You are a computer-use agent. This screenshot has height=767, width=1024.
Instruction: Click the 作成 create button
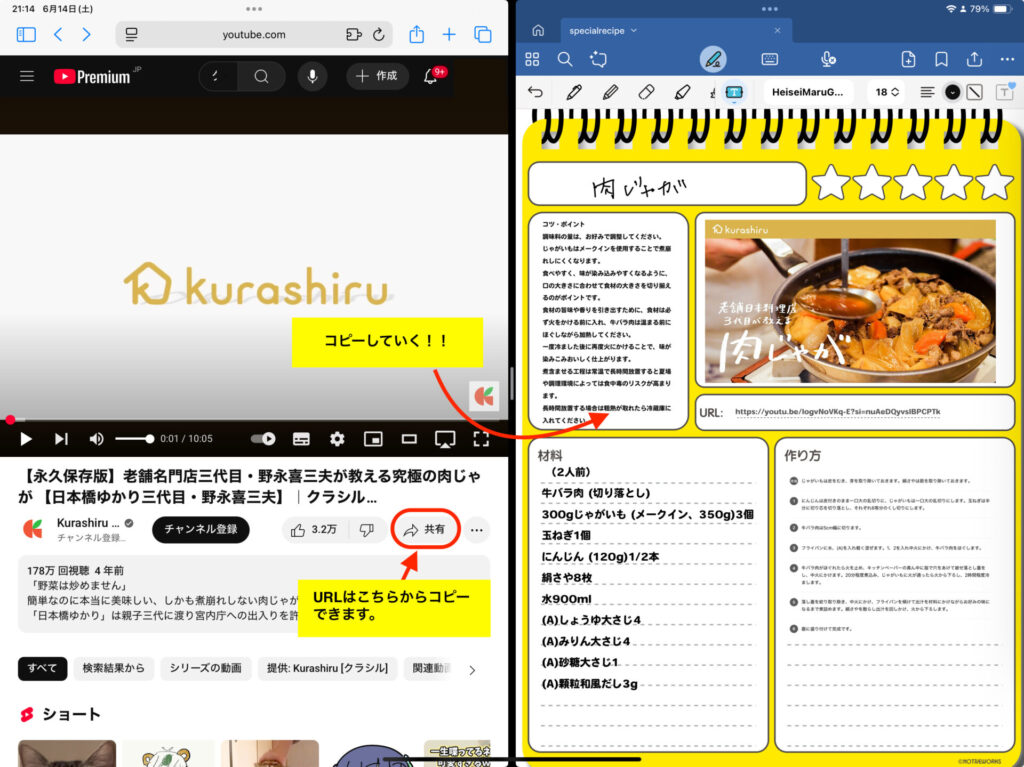pyautogui.click(x=377, y=76)
